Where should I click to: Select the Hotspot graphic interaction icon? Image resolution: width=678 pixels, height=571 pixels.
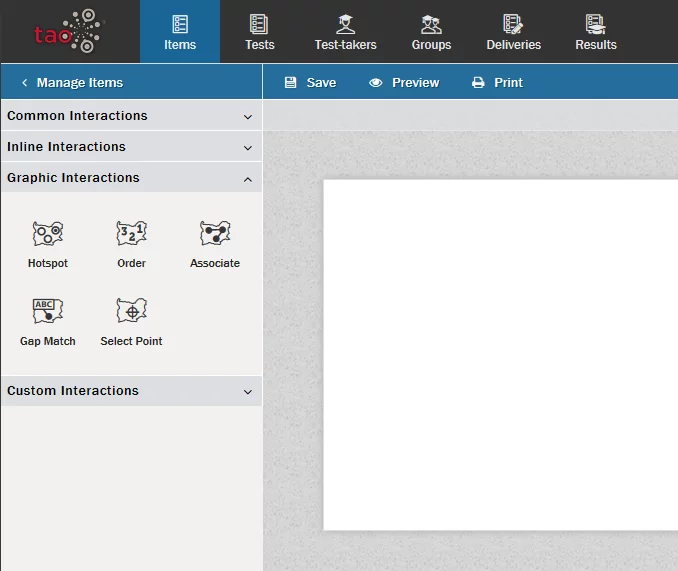point(47,234)
